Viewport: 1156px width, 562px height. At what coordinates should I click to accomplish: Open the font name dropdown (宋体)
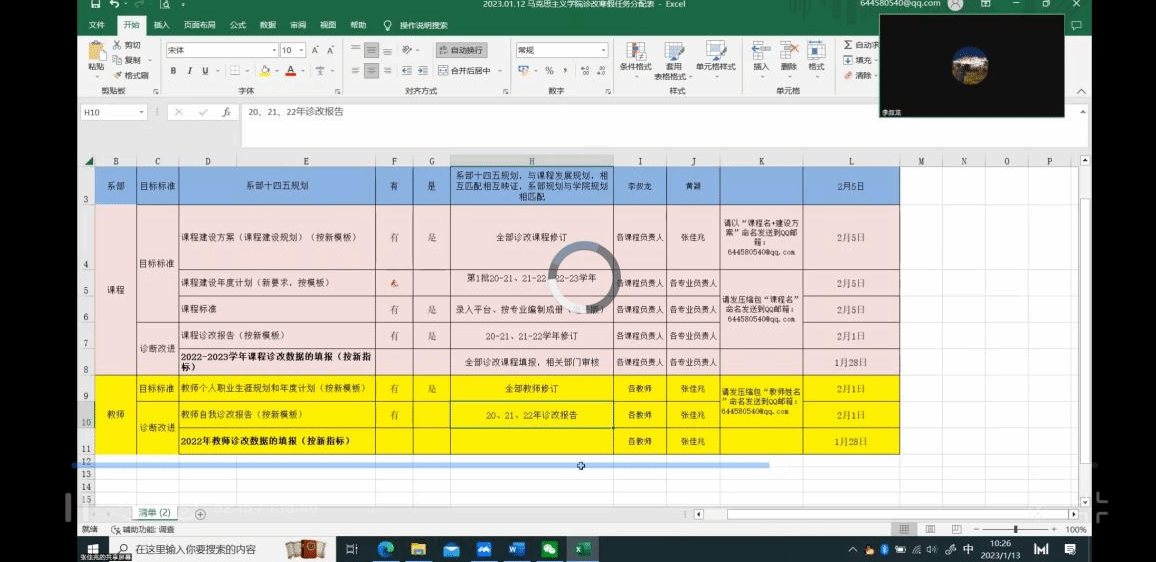tap(274, 50)
